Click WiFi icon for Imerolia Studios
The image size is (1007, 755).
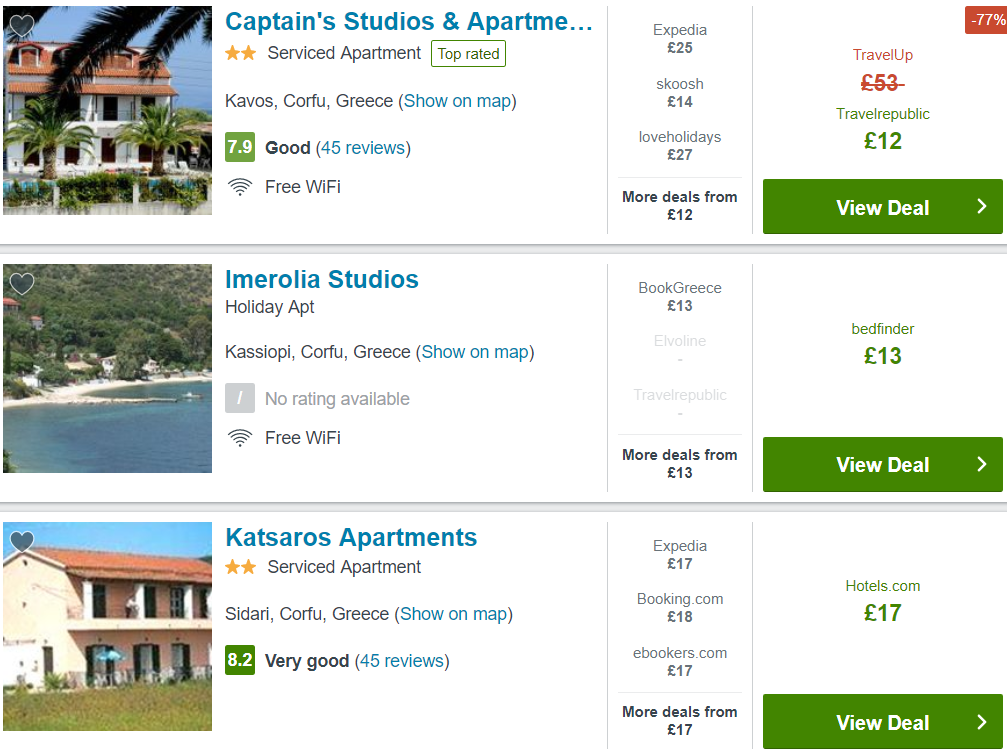coord(240,438)
